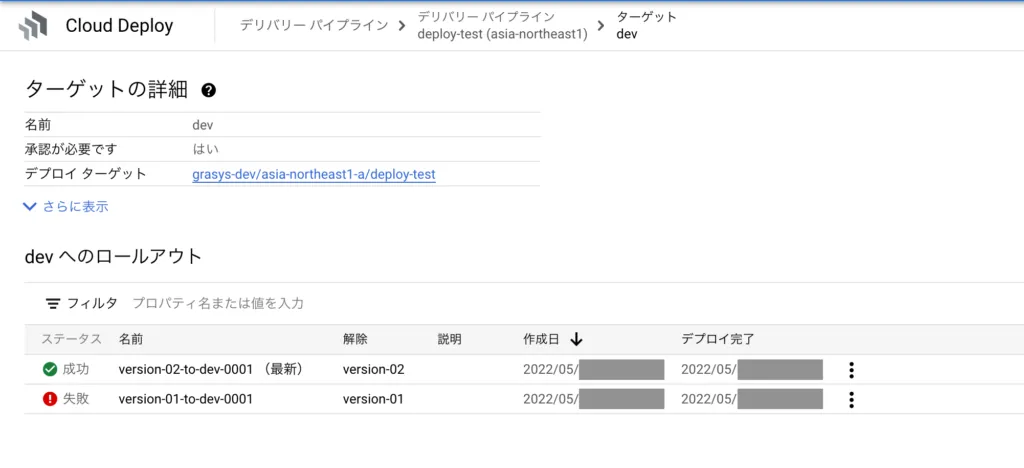Open more actions for version-02-to-dev-0001 row
Image resolution: width=1024 pixels, height=468 pixels.
(x=851, y=370)
